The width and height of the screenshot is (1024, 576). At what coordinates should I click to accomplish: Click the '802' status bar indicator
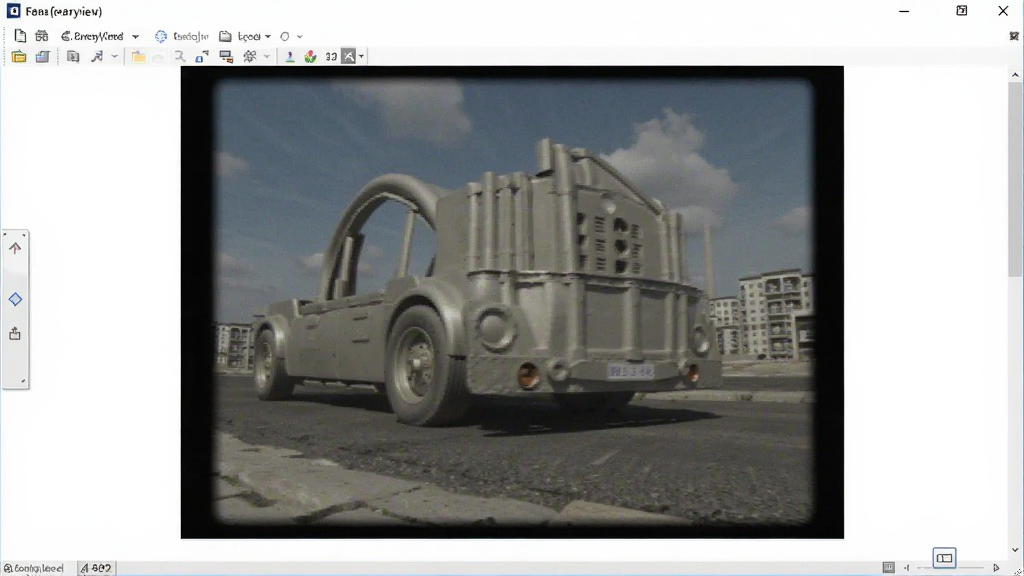tap(95, 568)
